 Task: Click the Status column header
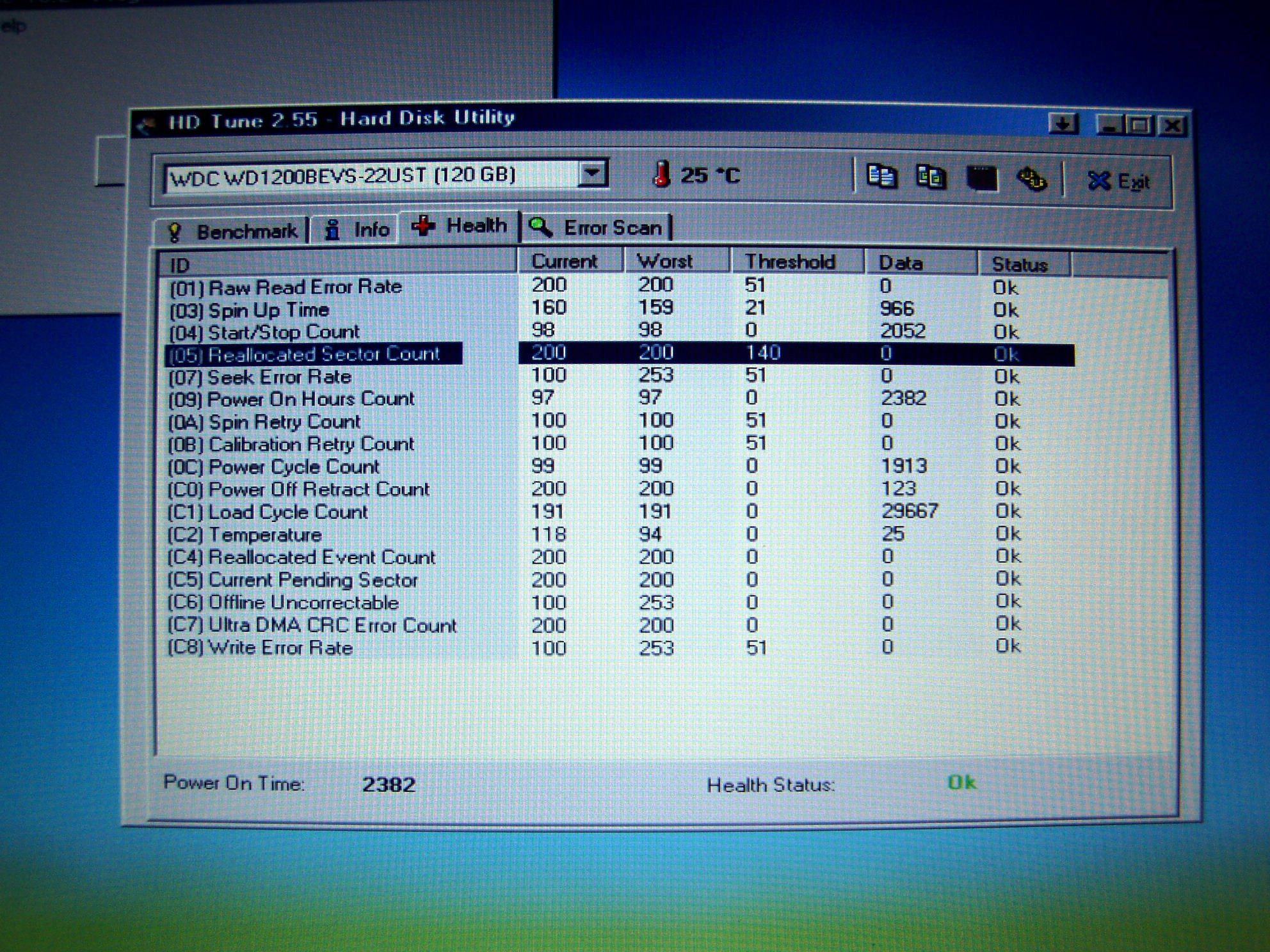(1024, 264)
